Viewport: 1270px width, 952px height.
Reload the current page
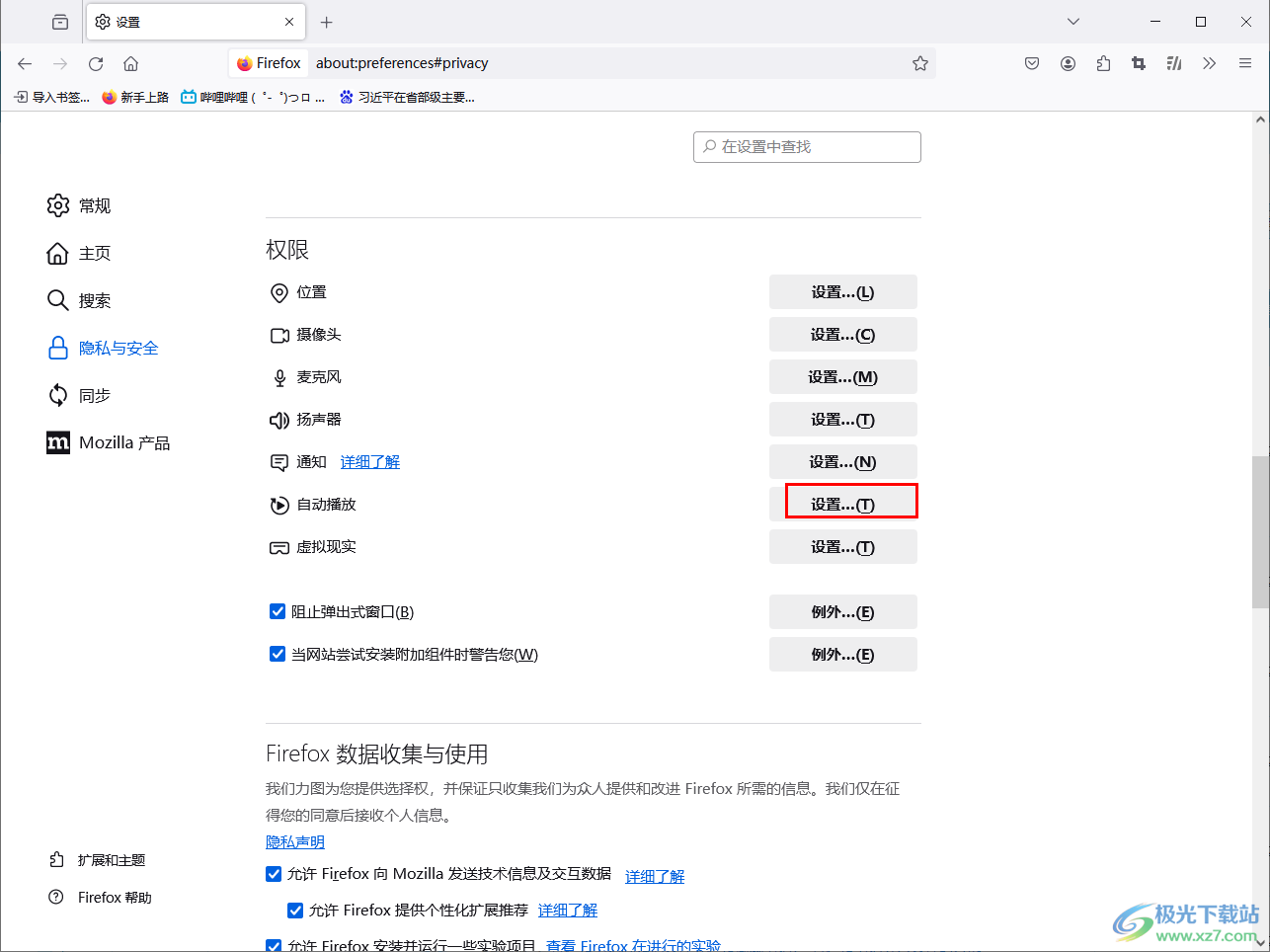pyautogui.click(x=96, y=63)
